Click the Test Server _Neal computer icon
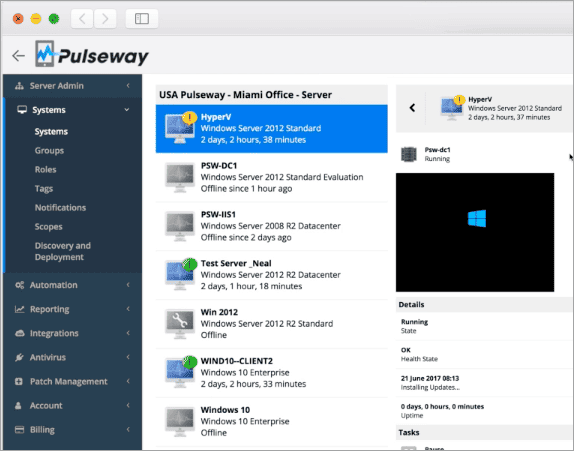 point(179,275)
